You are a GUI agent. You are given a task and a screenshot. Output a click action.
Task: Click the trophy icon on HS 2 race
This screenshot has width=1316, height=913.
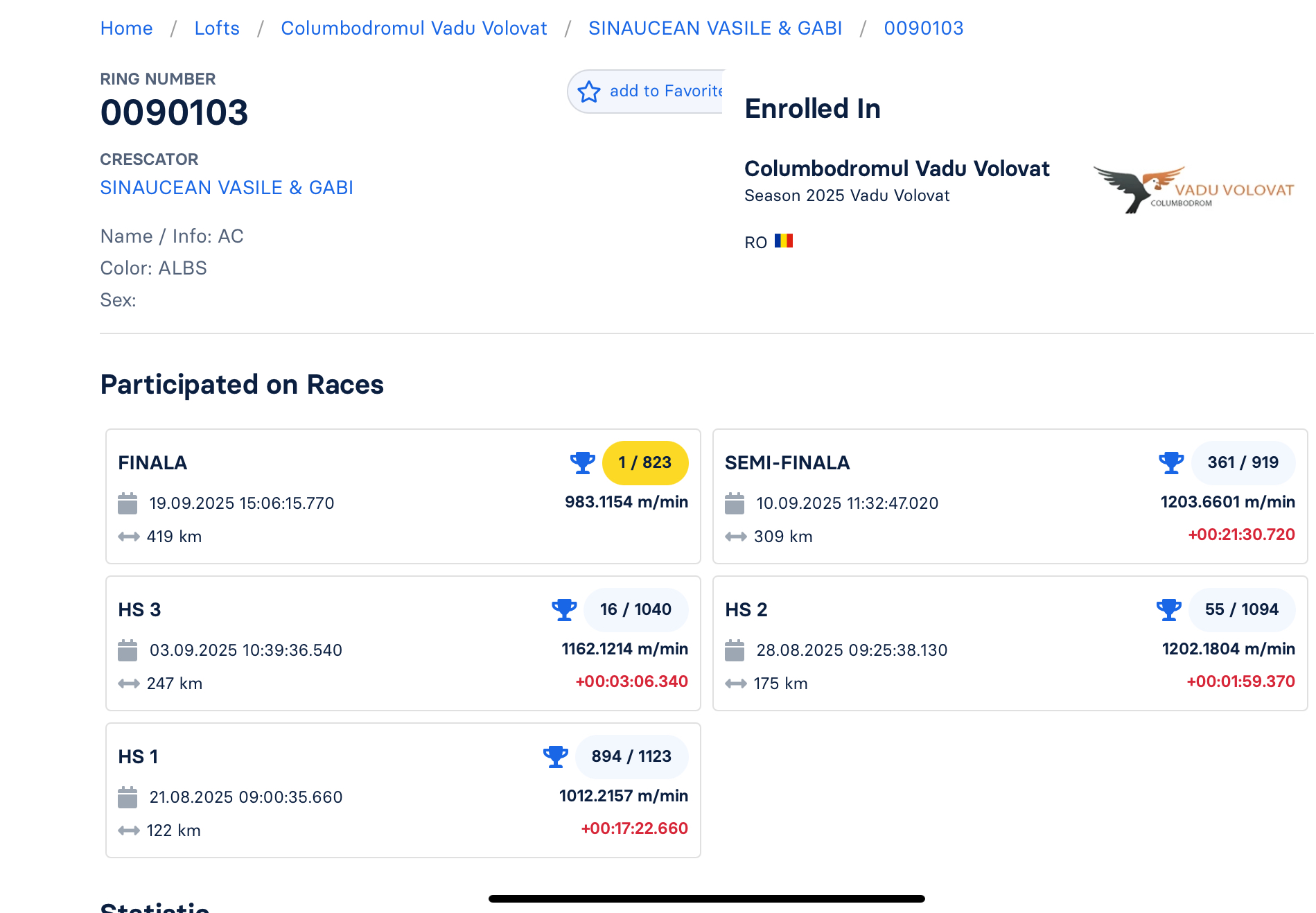(x=1168, y=609)
